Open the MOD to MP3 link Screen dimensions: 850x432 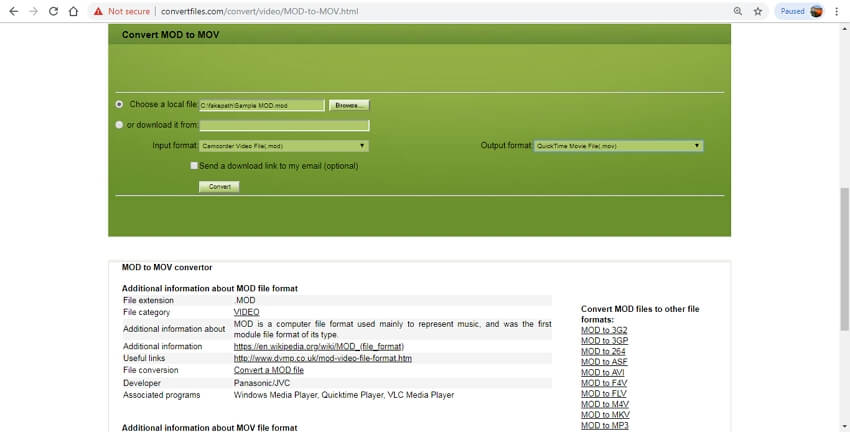(604, 425)
